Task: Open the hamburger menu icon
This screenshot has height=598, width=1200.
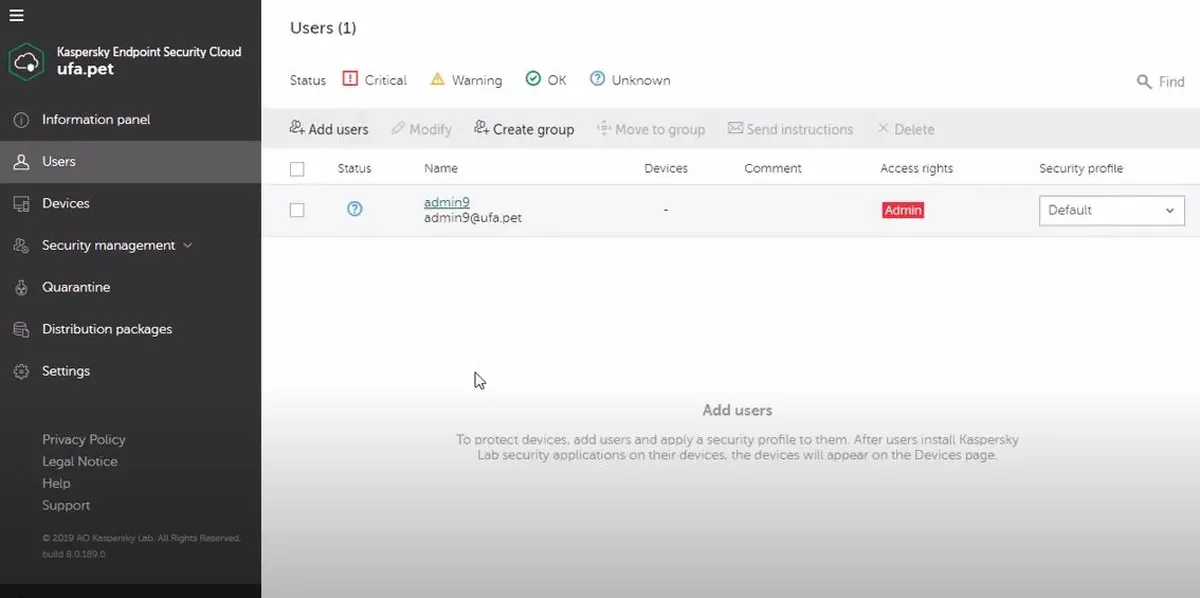Action: tap(16, 15)
